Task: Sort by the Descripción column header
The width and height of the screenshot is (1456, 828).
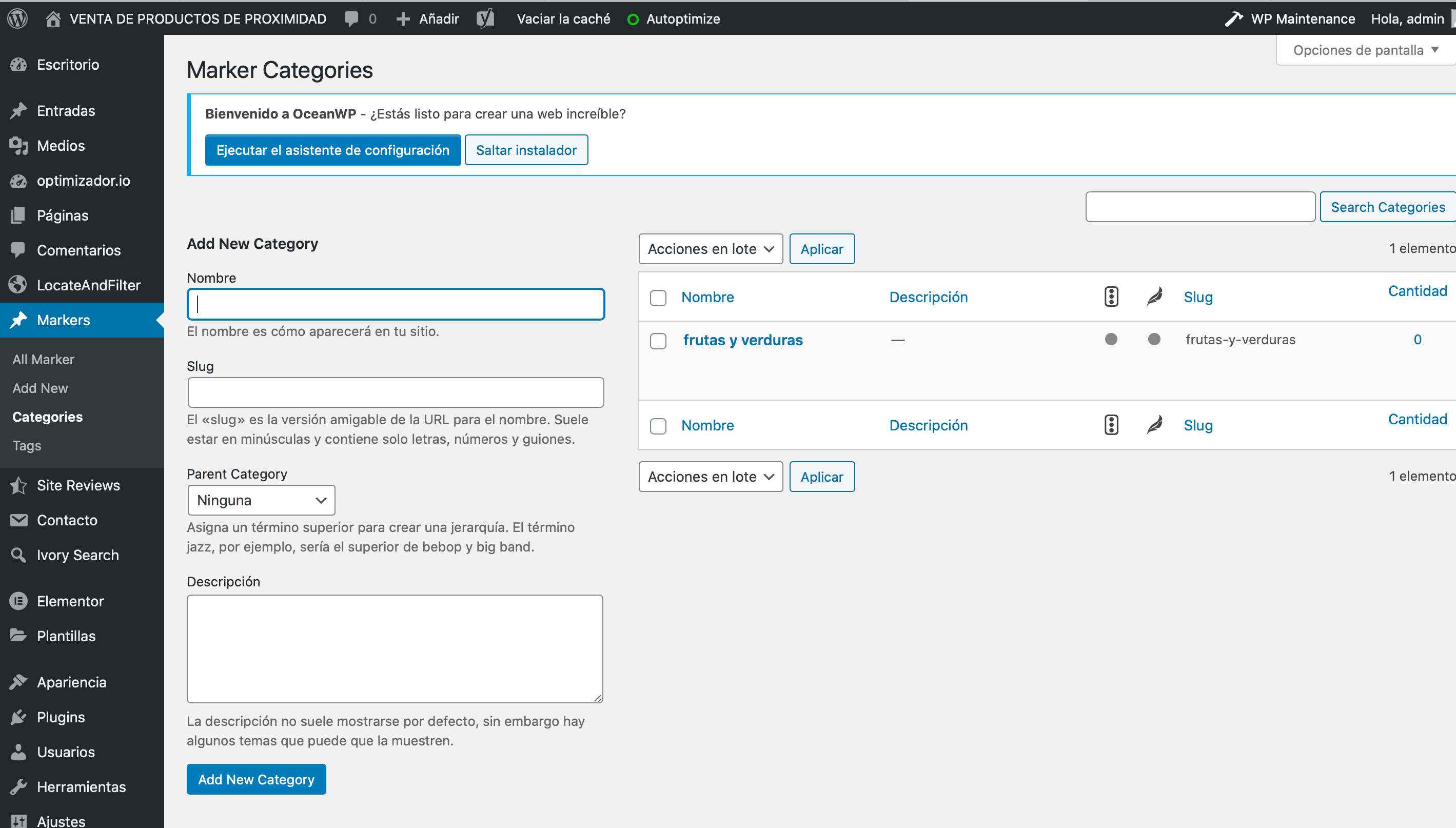Action: [928, 297]
